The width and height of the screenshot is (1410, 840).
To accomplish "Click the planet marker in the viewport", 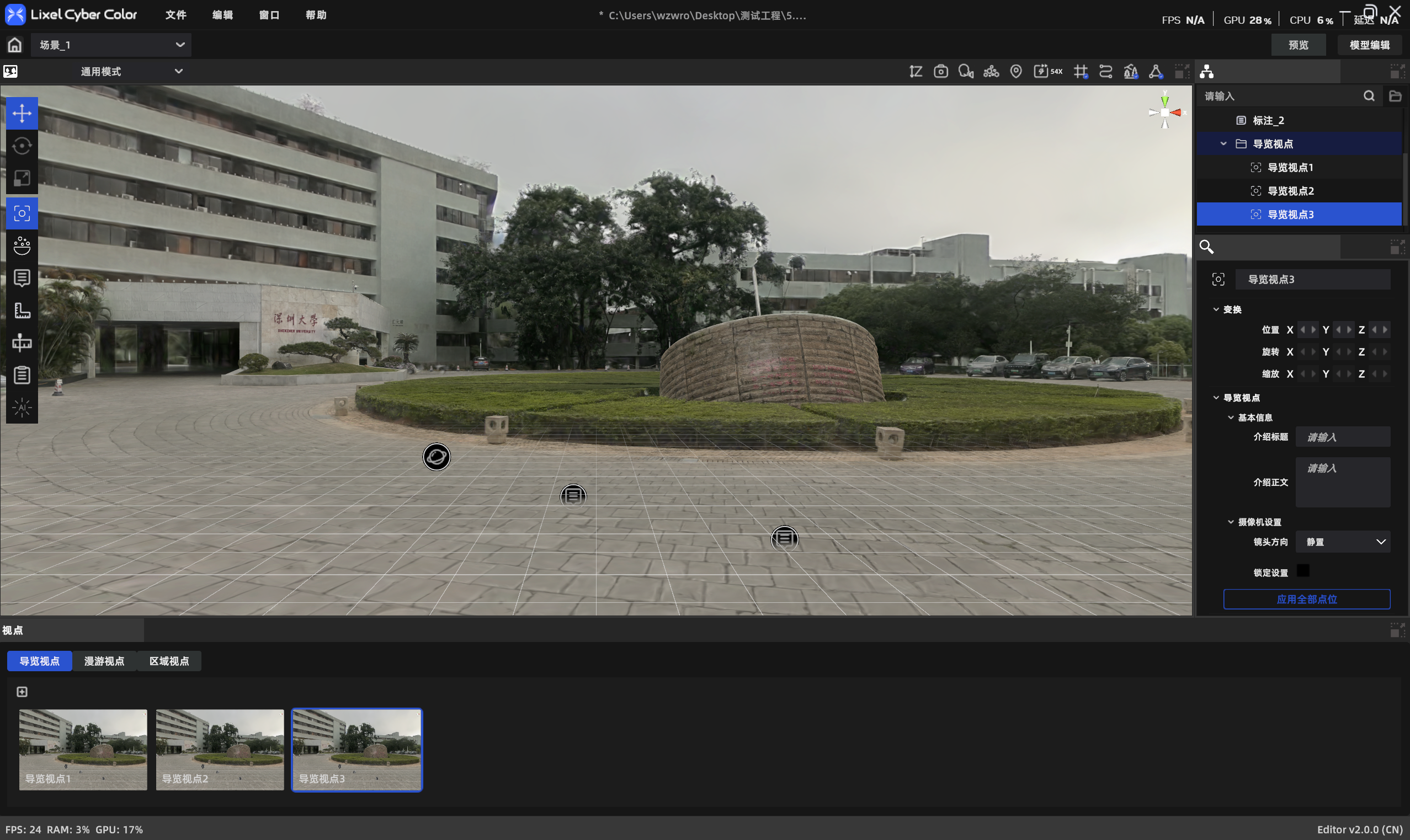I will 436,457.
